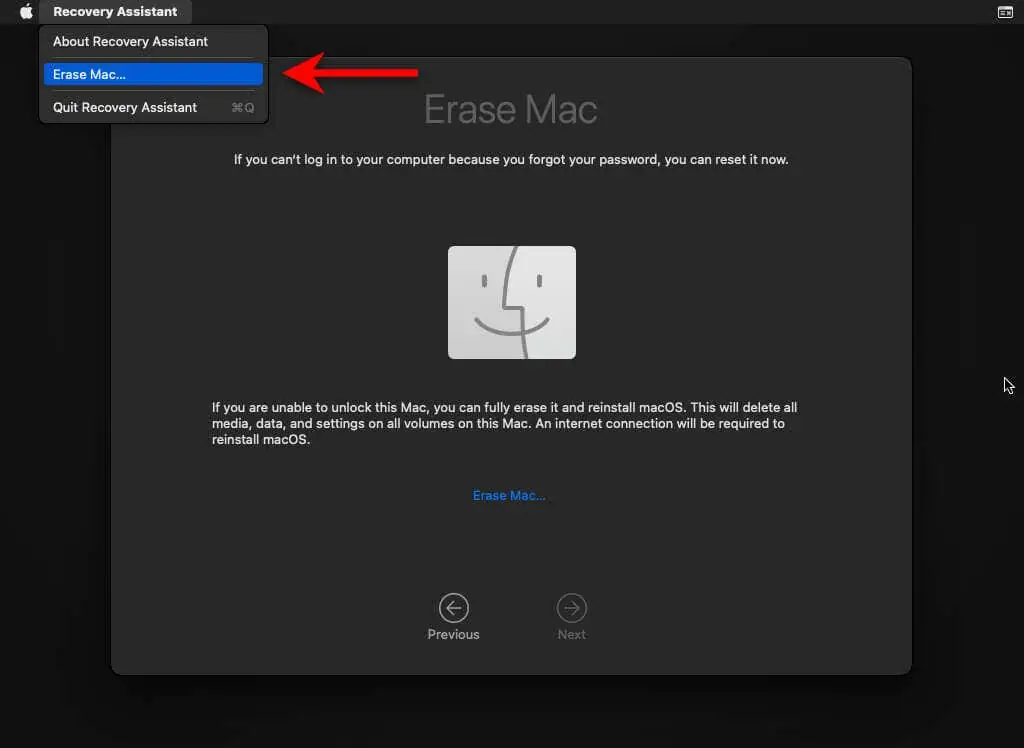This screenshot has width=1024, height=748.
Task: Click the Finder face image
Action: [x=512, y=302]
